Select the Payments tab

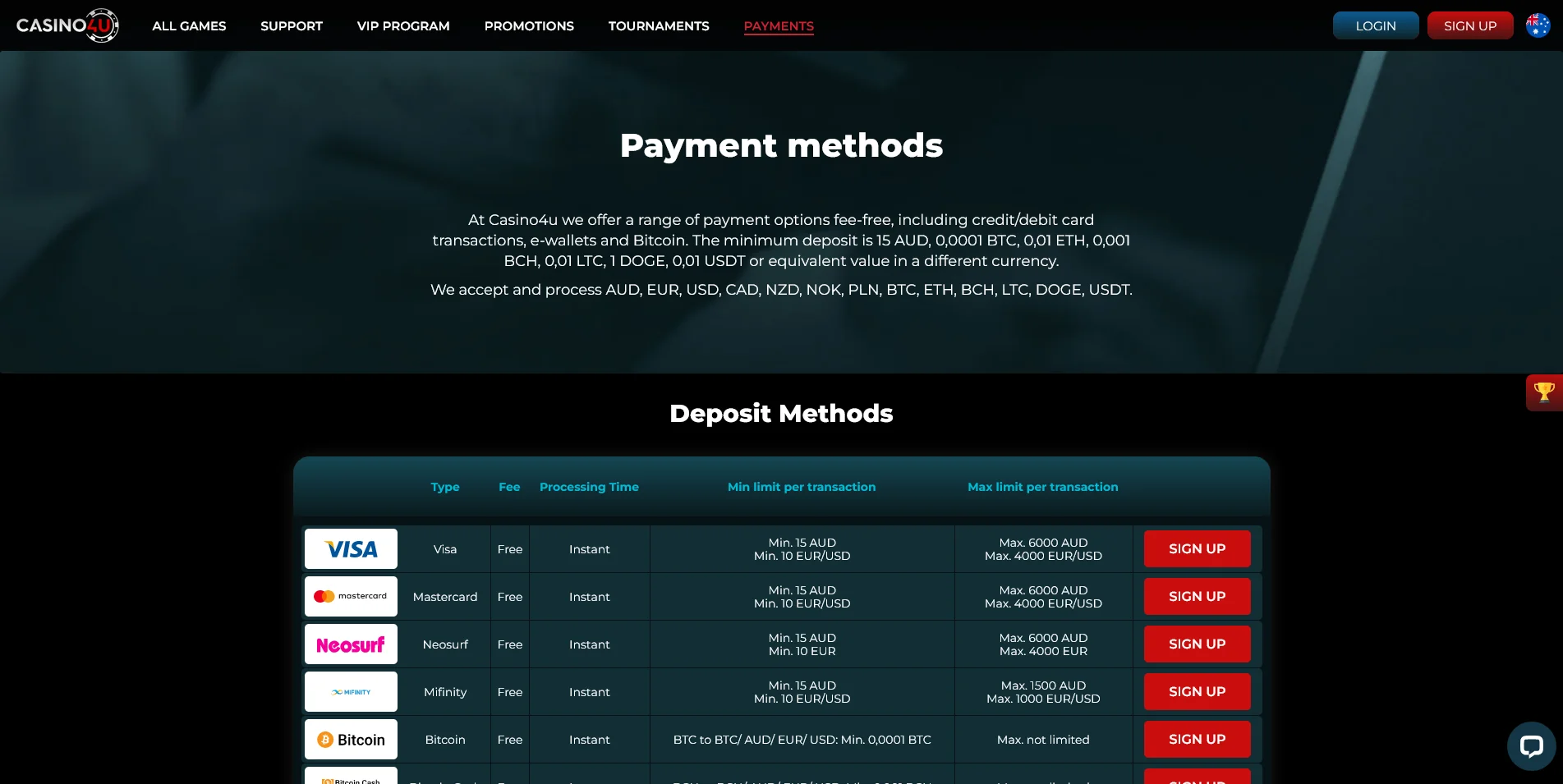(779, 26)
